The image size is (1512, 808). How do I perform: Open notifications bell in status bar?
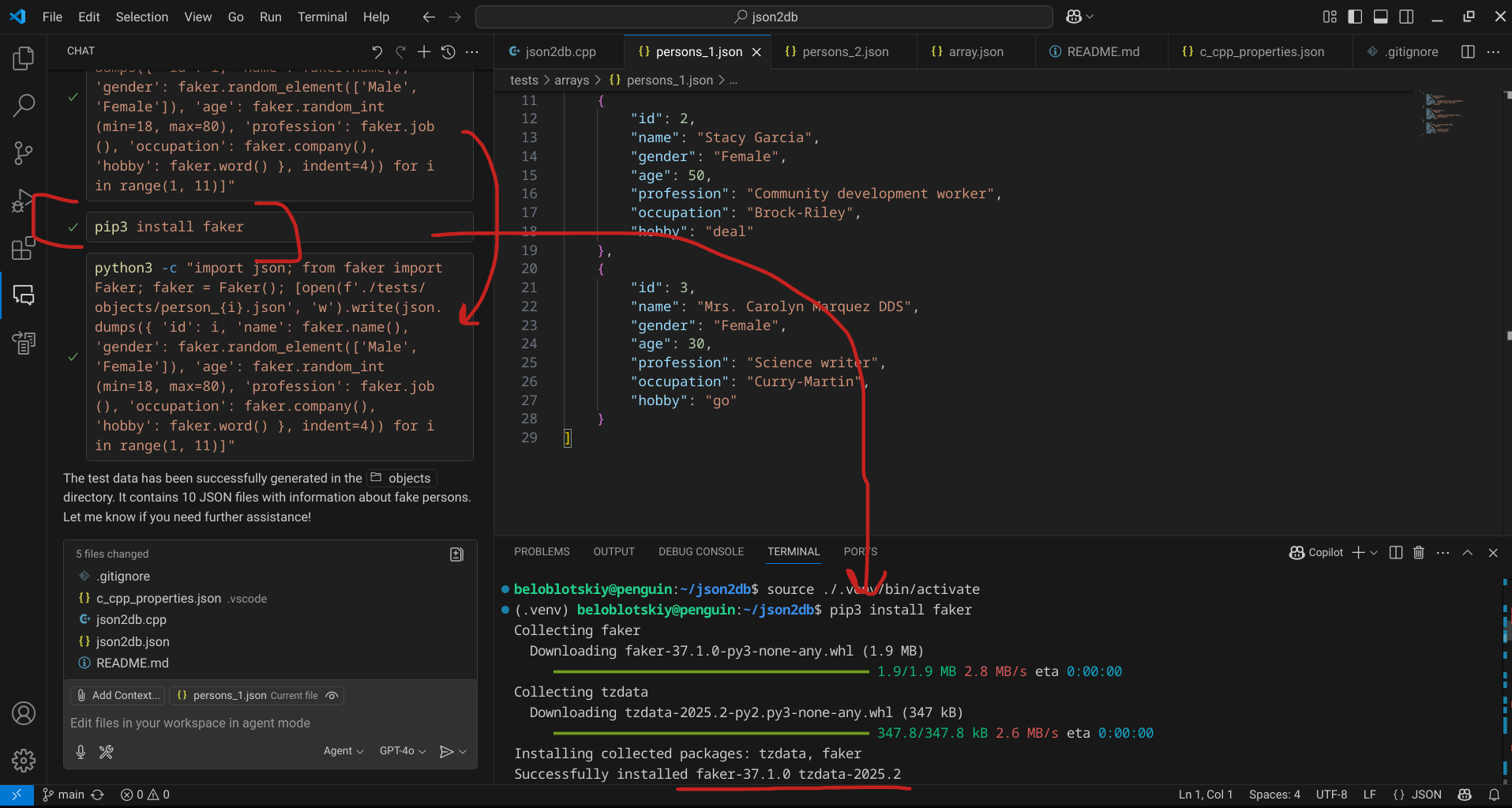pyautogui.click(x=1494, y=795)
